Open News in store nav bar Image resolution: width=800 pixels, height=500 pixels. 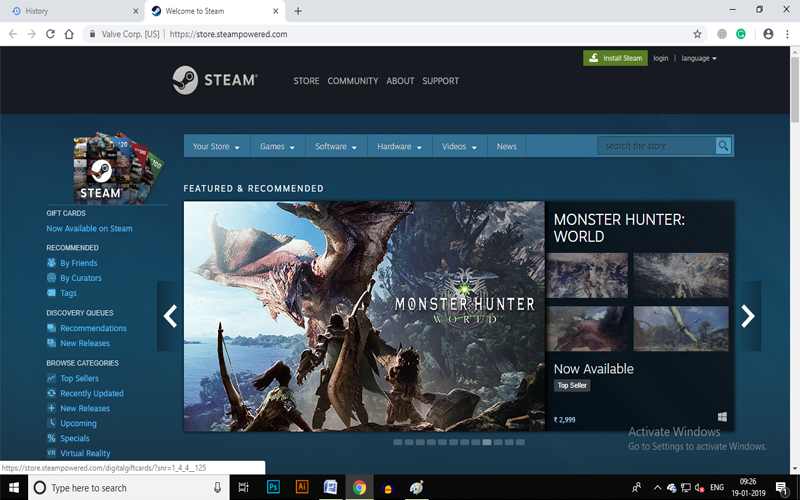click(x=507, y=146)
